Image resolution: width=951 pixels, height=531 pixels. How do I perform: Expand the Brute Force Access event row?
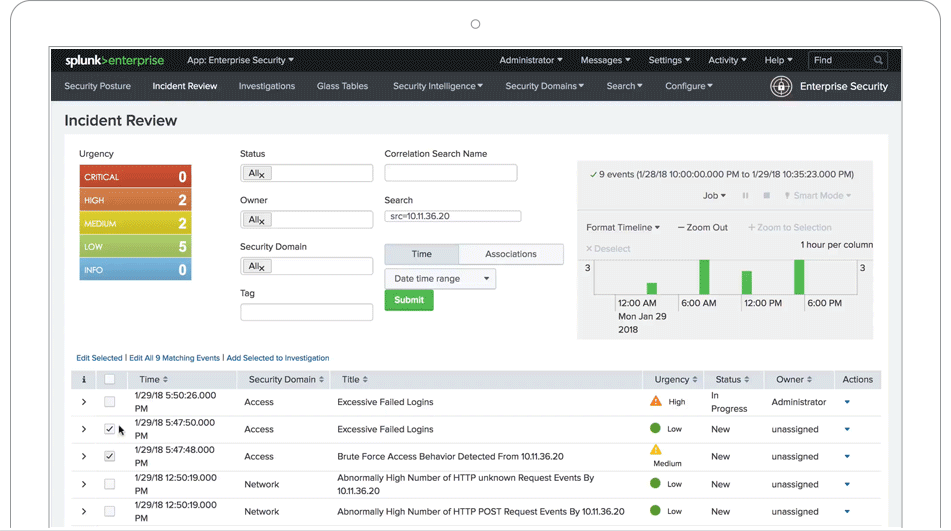[84, 456]
